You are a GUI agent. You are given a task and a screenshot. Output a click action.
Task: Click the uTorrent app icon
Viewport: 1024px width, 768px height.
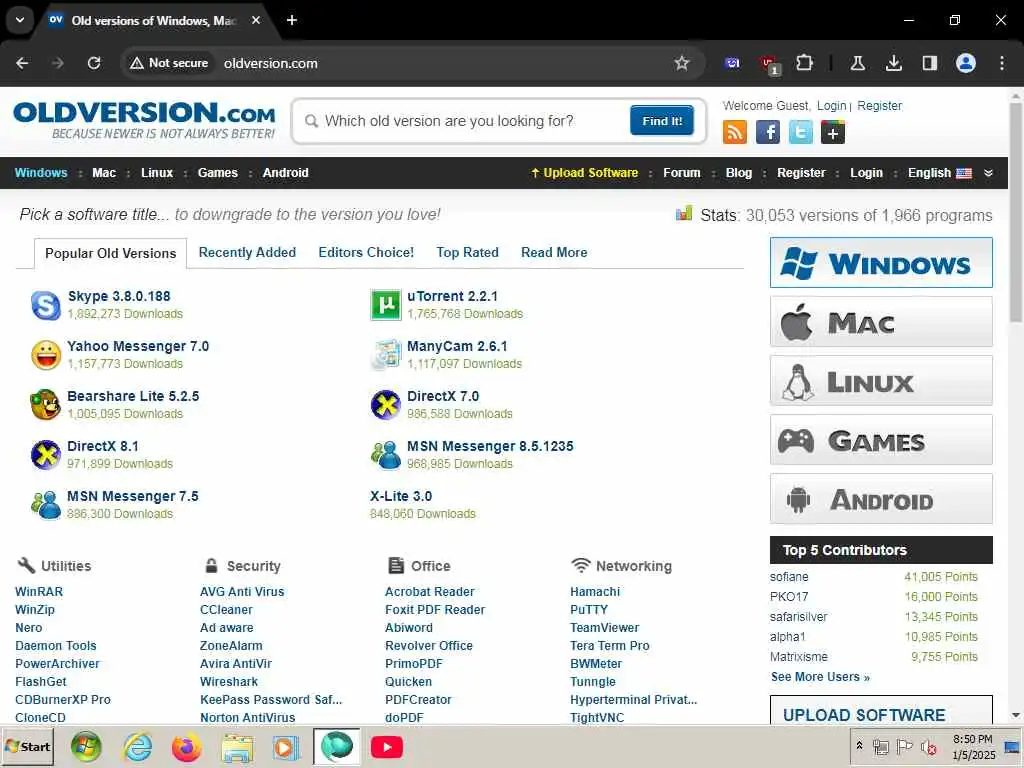coord(386,305)
